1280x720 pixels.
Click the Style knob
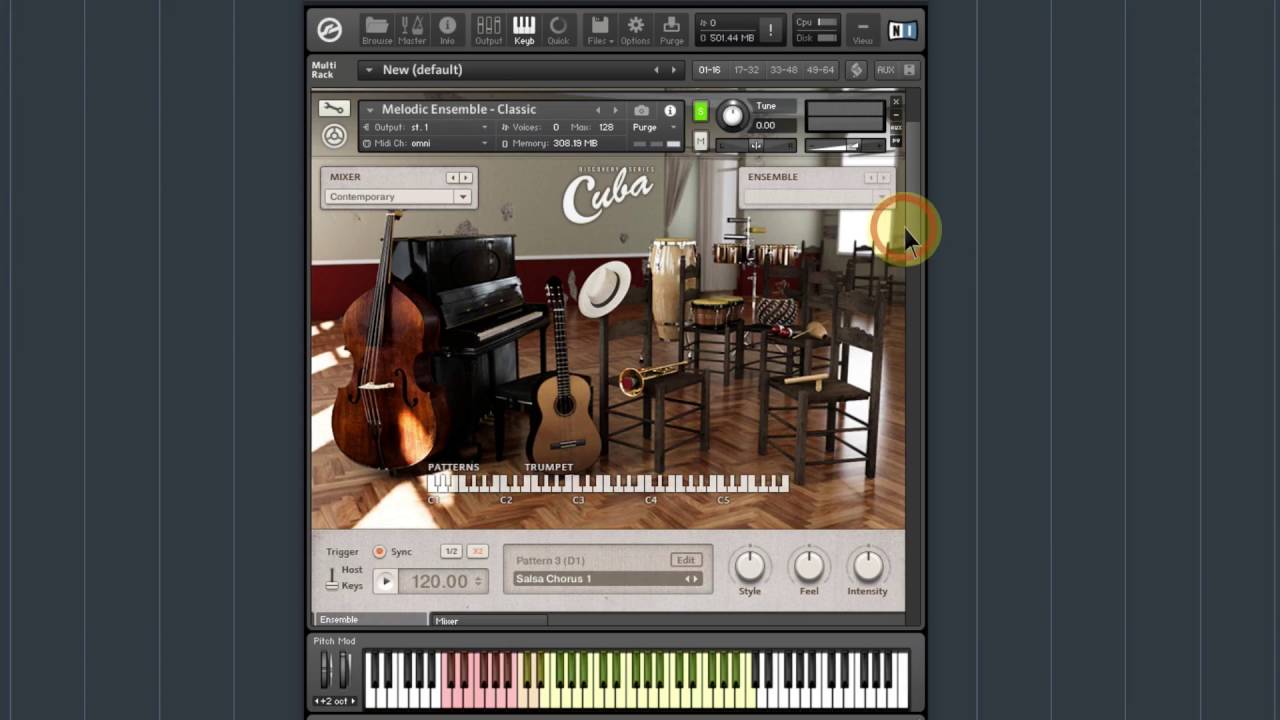pyautogui.click(x=750, y=566)
